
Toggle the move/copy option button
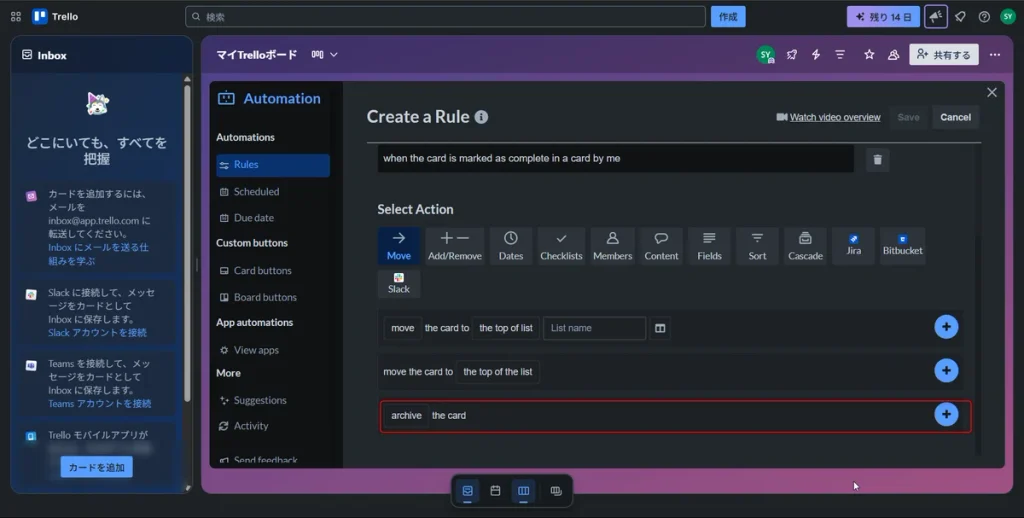coord(402,328)
